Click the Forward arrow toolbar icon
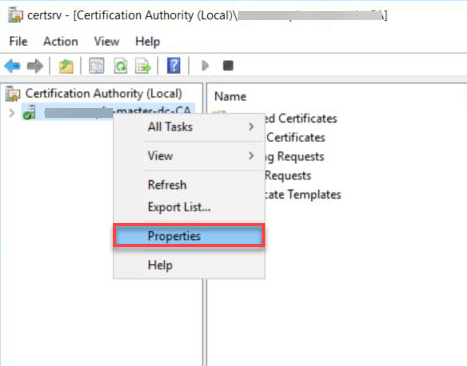The width and height of the screenshot is (467, 366). [35, 66]
